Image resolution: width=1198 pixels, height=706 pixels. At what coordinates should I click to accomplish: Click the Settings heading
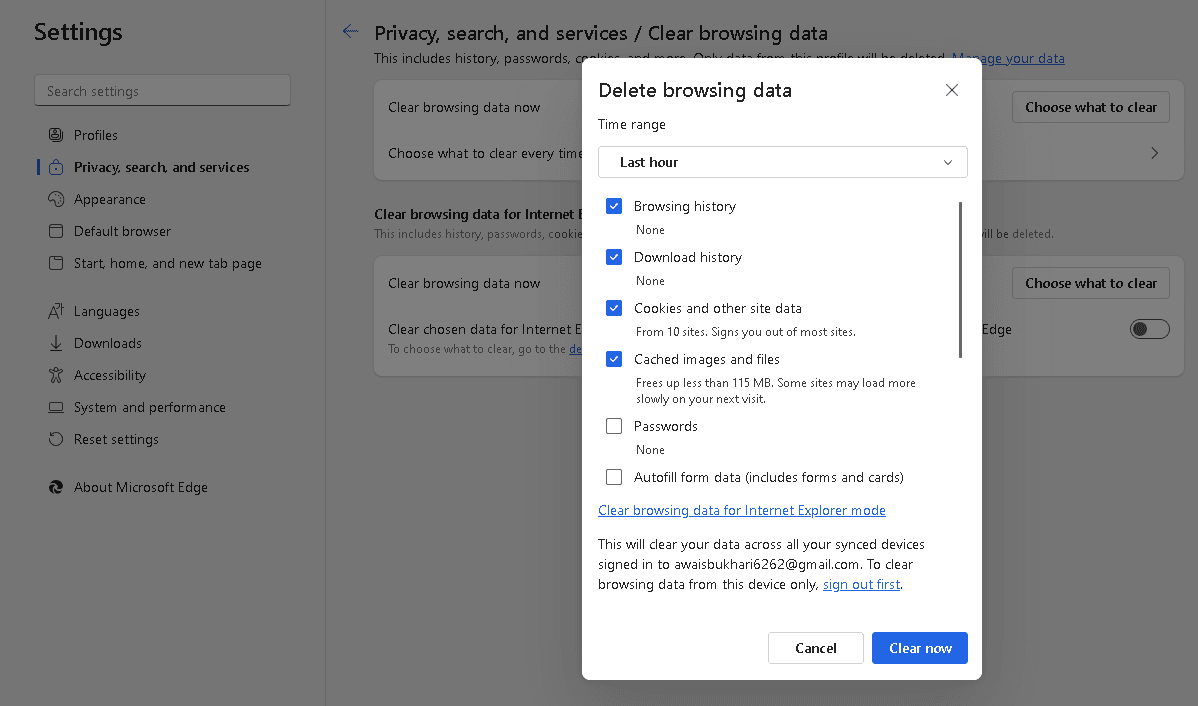tap(78, 32)
